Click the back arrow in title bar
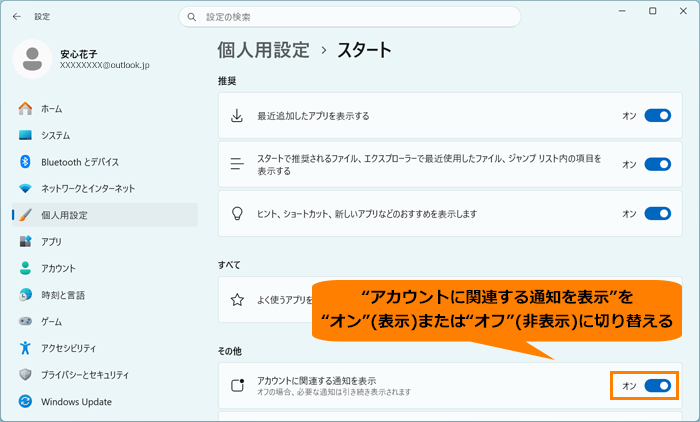Screen dimensions: 700x422 17,17
